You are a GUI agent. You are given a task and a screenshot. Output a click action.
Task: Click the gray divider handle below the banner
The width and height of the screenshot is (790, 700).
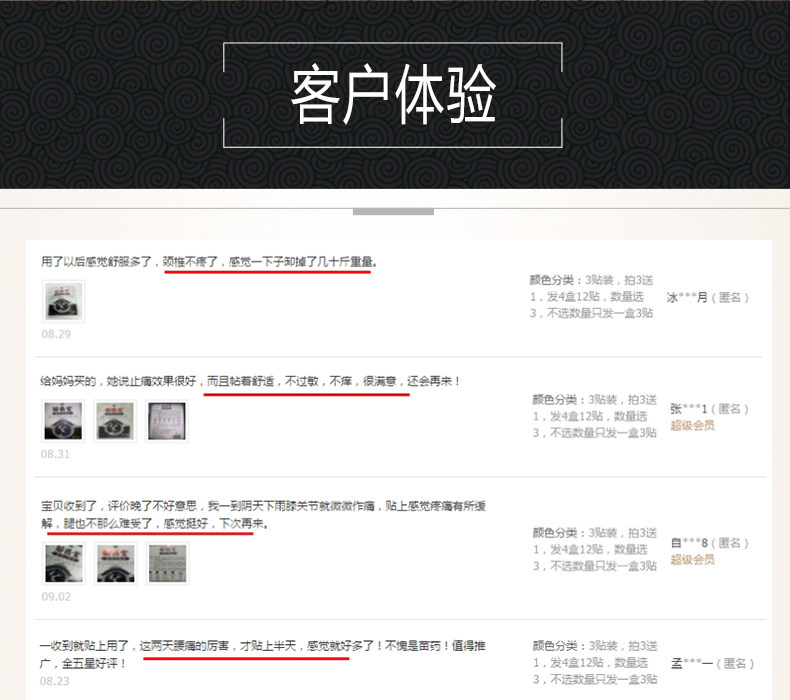pyautogui.click(x=393, y=212)
